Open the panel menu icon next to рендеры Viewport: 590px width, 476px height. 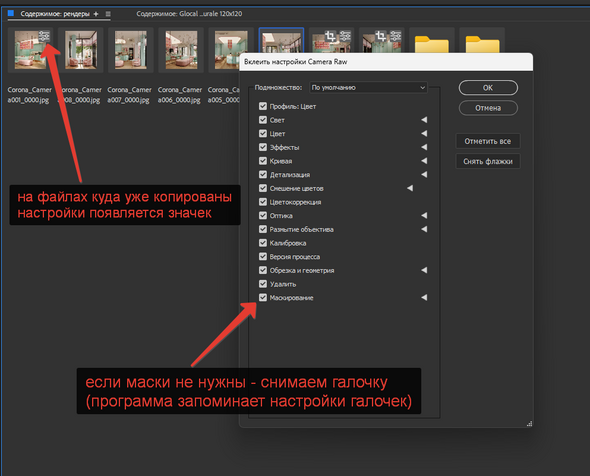point(108,14)
